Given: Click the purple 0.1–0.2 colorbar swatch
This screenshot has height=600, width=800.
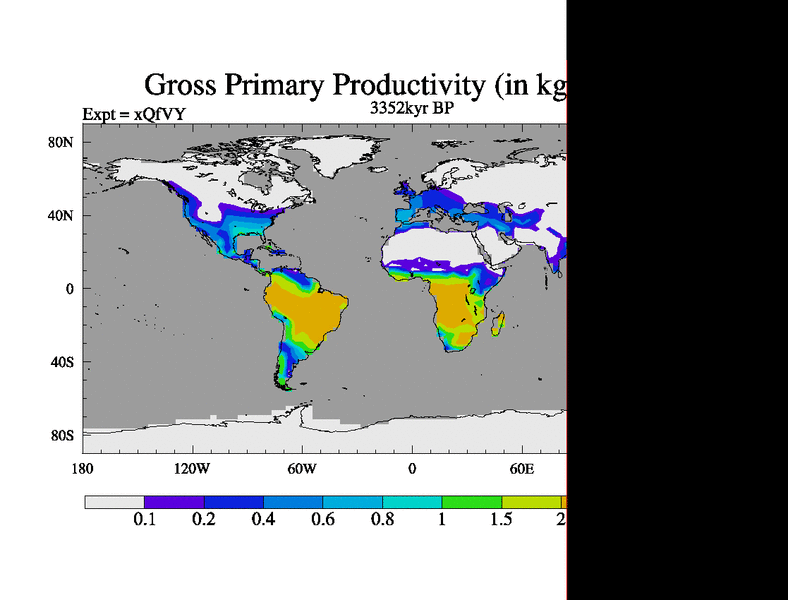Looking at the screenshot, I should tap(174, 502).
